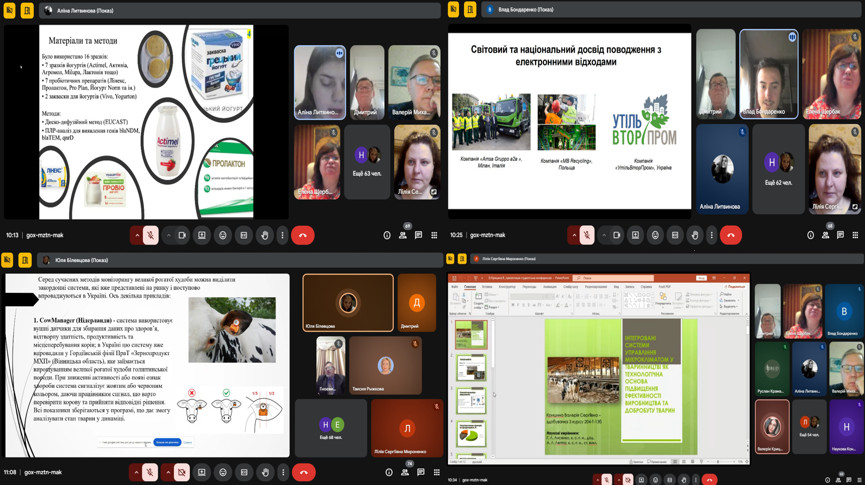The image size is (865, 485).
Task: Open activities grid icon in 10:25 meeting
Action: coord(855,236)
